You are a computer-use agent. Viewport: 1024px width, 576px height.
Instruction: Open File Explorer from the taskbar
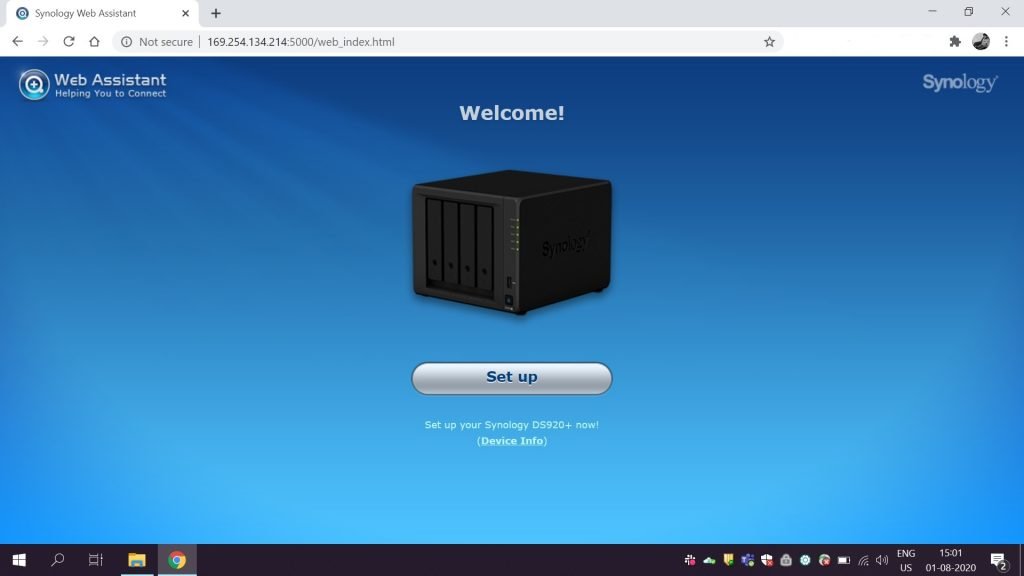click(136, 560)
